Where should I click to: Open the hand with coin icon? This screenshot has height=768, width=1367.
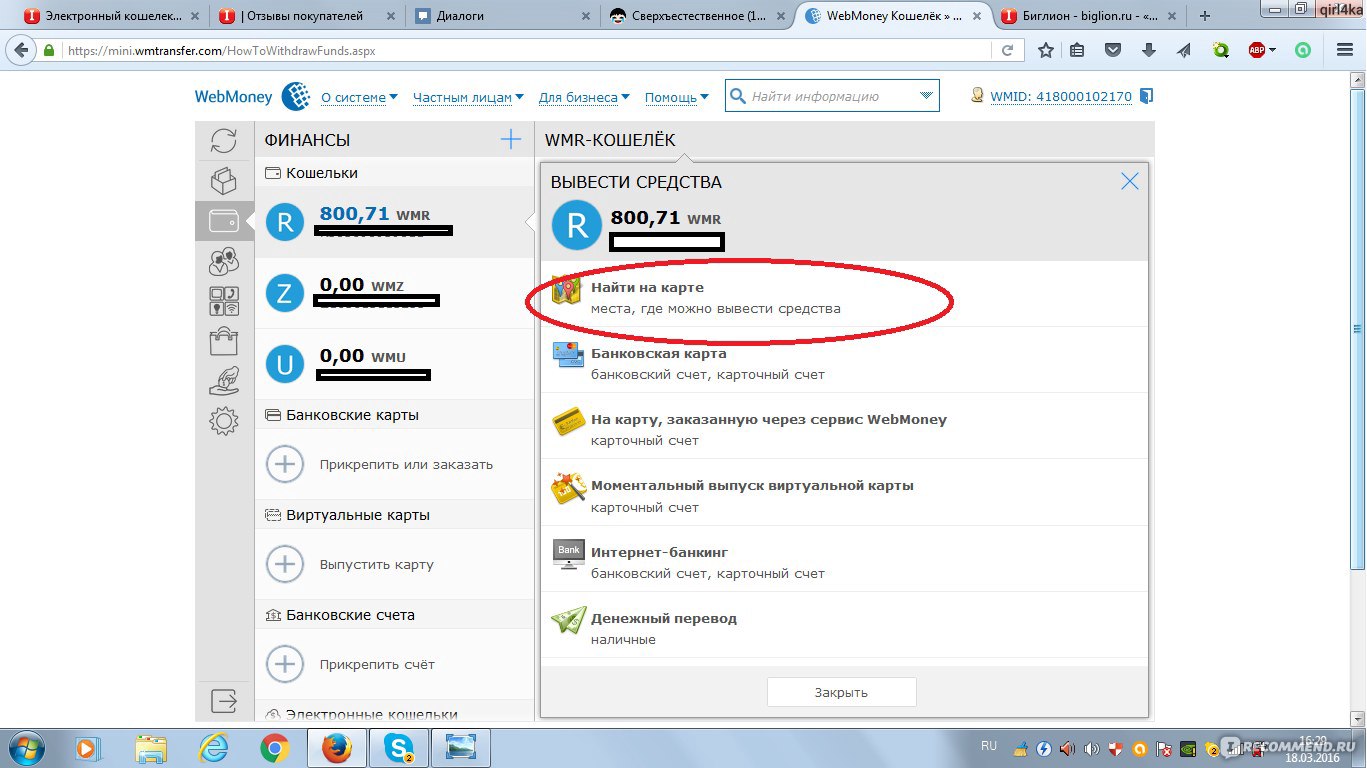[224, 381]
